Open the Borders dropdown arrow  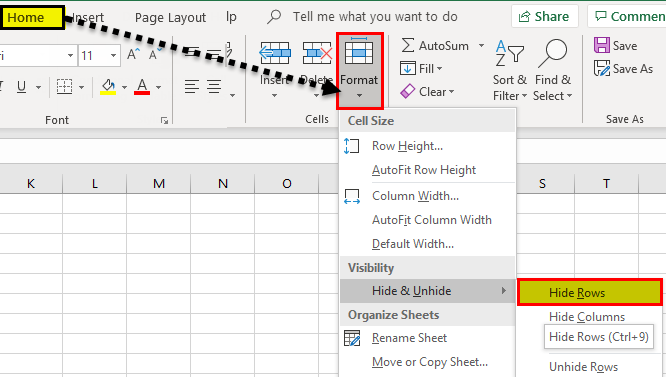tap(82, 88)
